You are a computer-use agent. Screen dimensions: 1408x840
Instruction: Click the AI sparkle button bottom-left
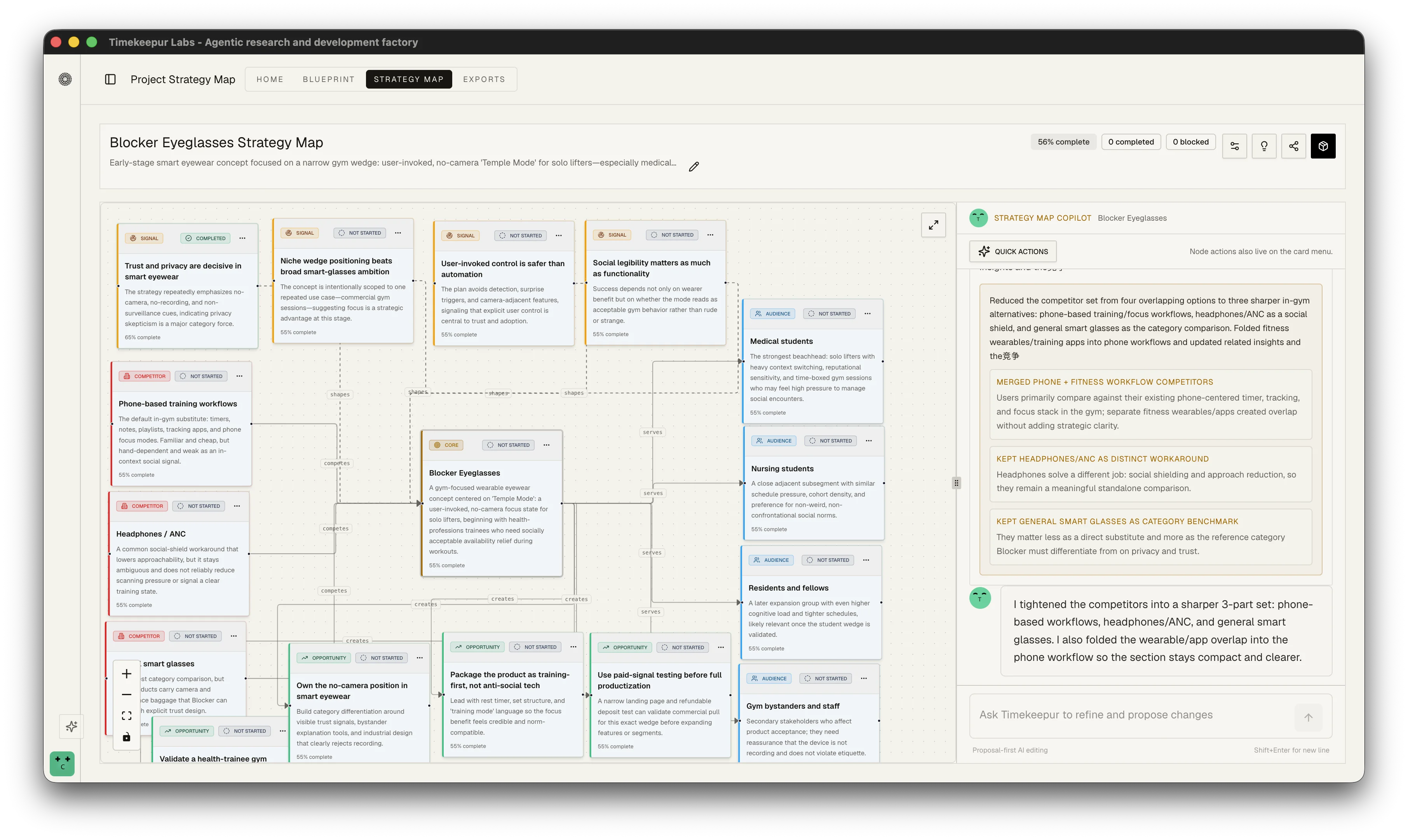tap(71, 726)
